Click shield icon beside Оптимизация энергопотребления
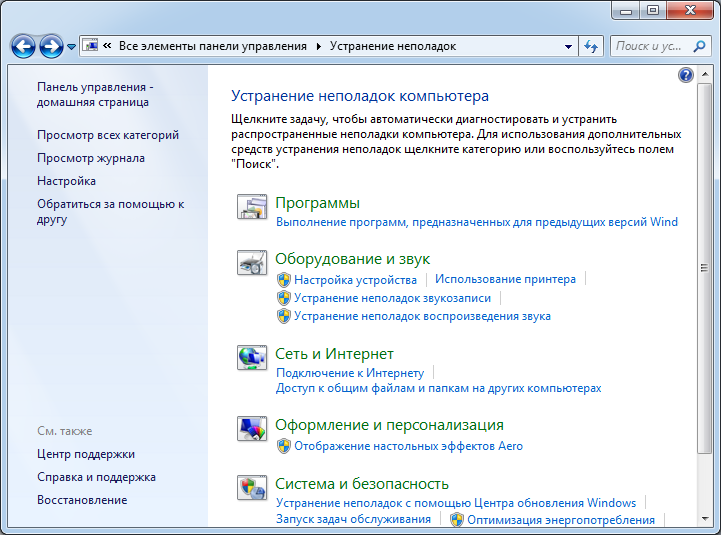The height and width of the screenshot is (536, 722). tap(457, 519)
